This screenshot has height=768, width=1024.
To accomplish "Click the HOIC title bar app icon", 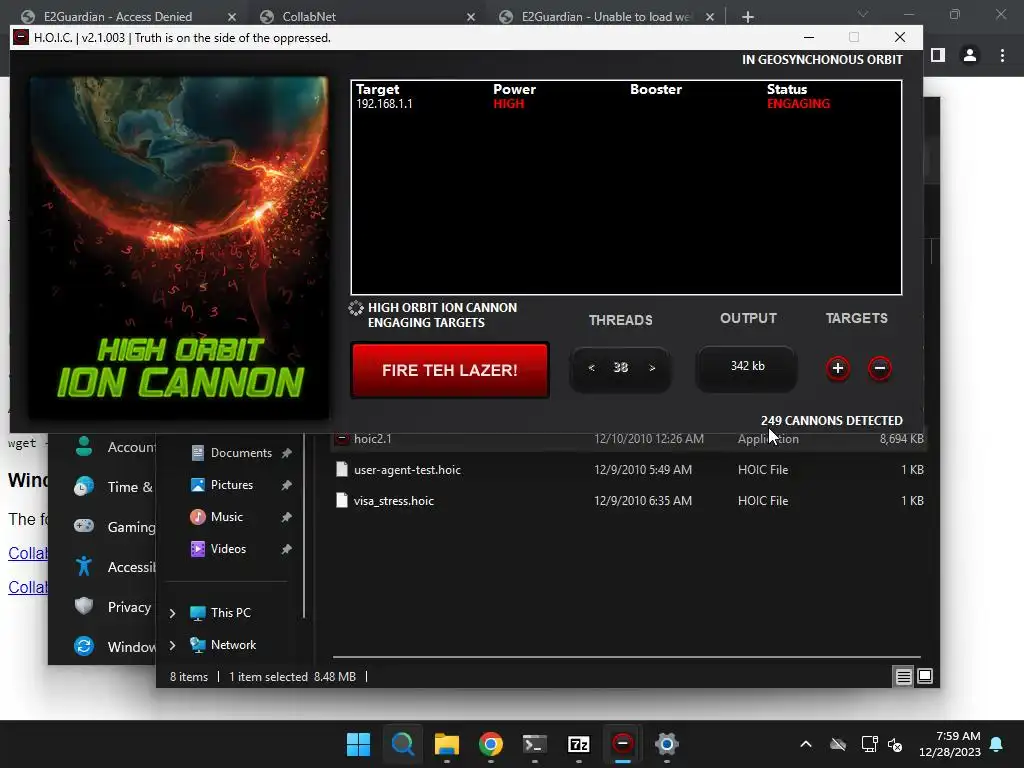I will (x=21, y=37).
